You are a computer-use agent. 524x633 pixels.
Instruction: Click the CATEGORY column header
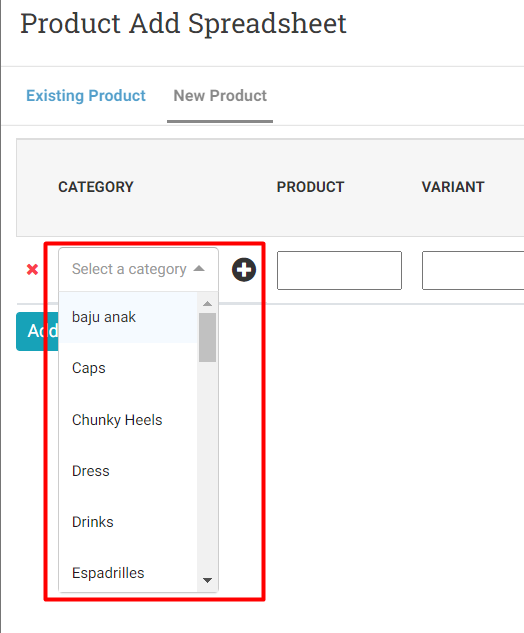pos(96,187)
